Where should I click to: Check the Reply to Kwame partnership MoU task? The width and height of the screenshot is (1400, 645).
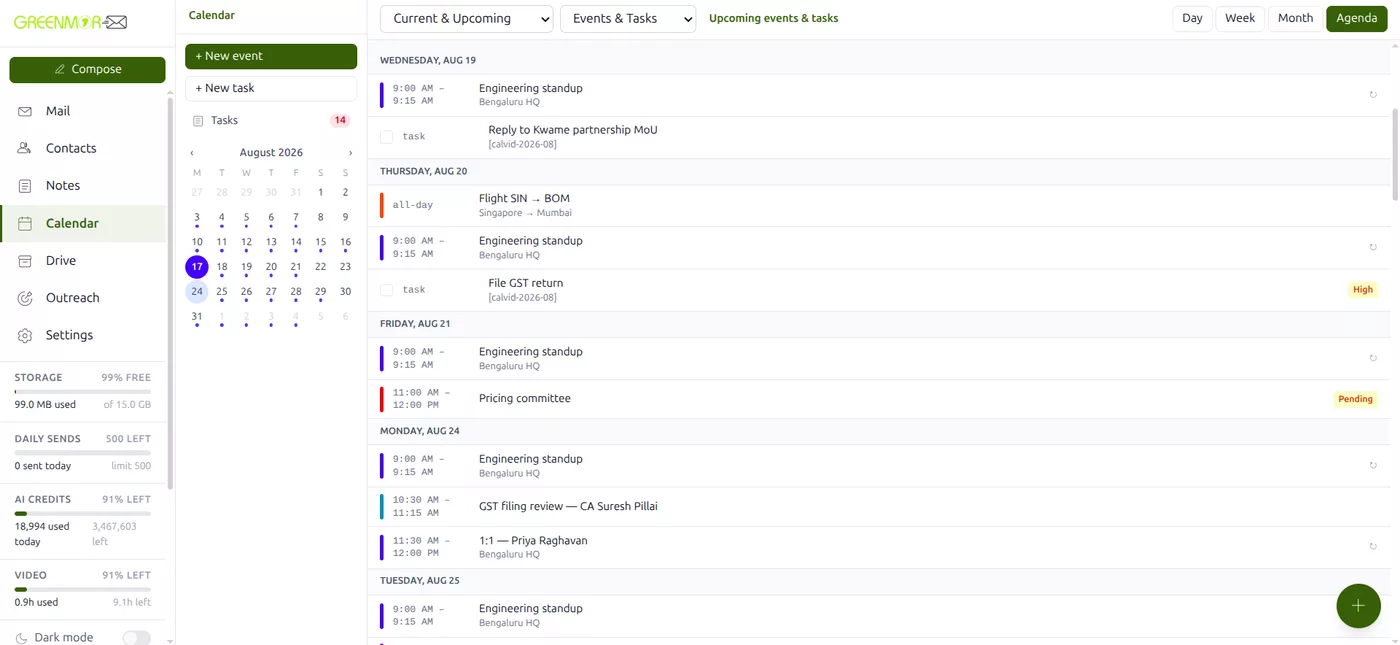387,137
